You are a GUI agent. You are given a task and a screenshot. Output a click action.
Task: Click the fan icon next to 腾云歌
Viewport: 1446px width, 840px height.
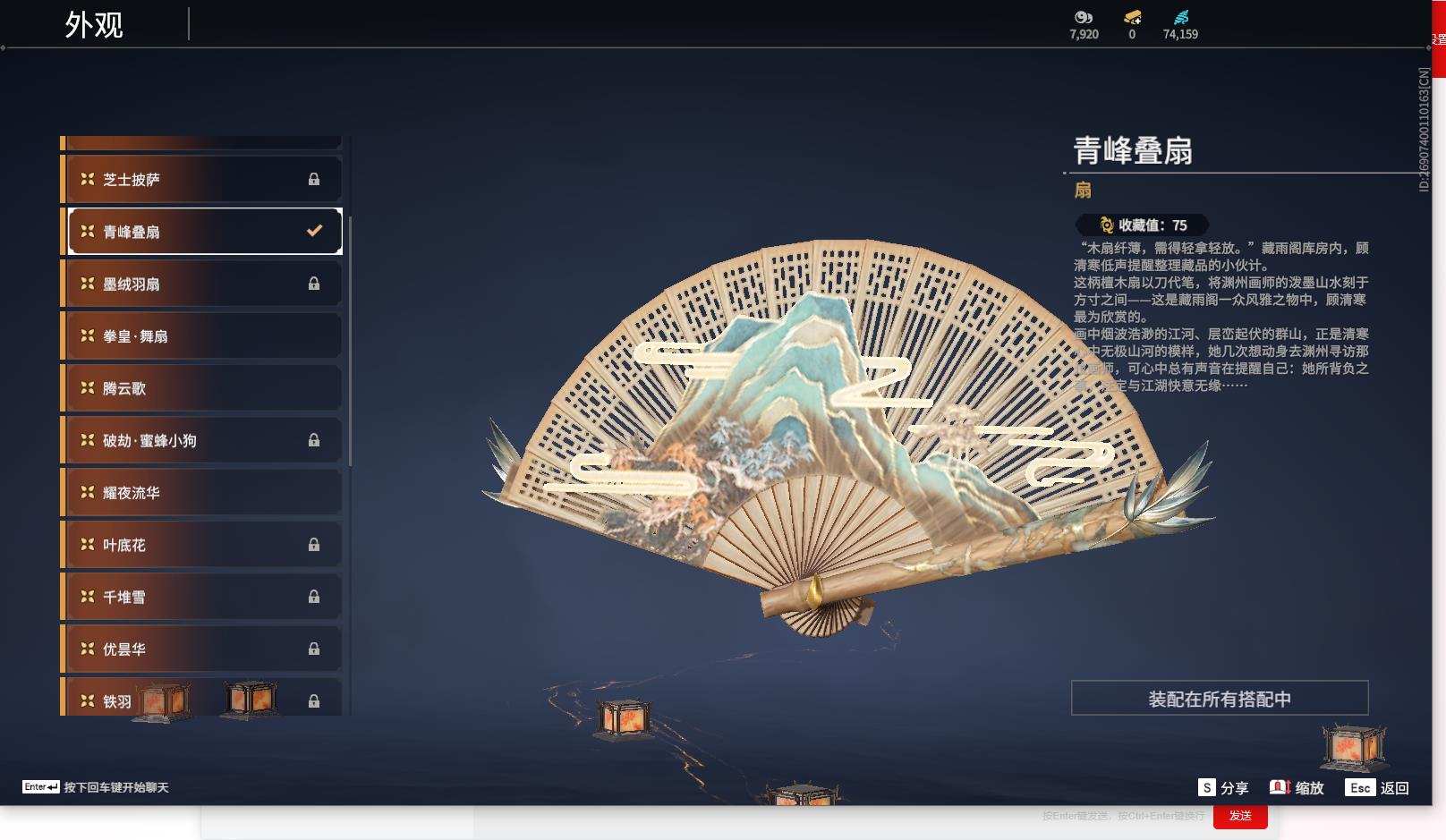(x=86, y=387)
